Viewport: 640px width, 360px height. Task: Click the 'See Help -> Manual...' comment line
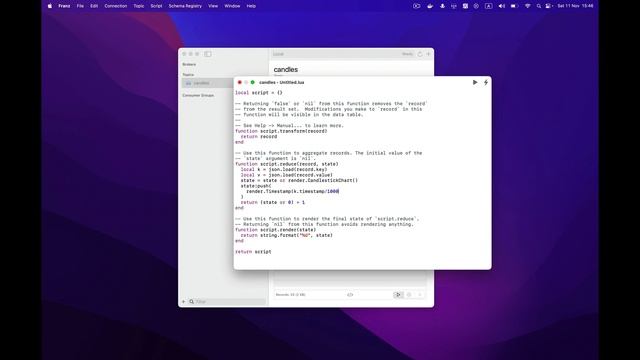tap(289, 126)
